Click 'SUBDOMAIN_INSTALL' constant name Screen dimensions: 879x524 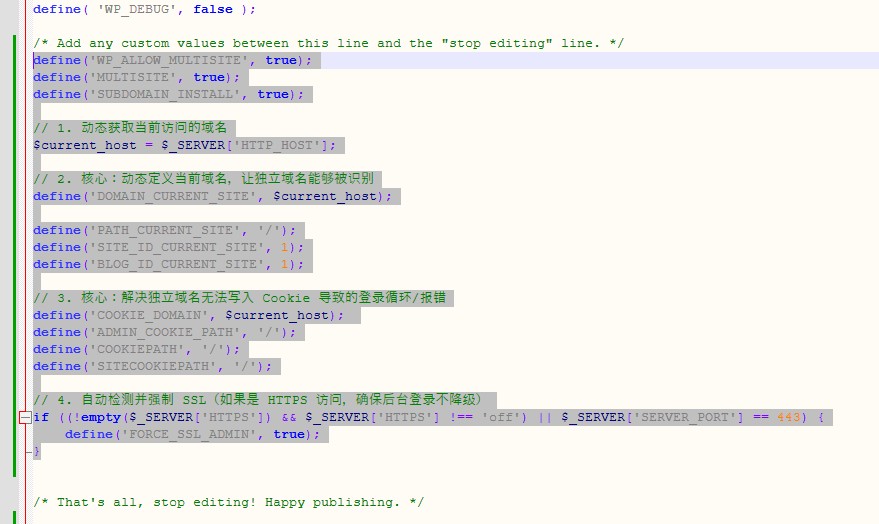click(x=165, y=94)
